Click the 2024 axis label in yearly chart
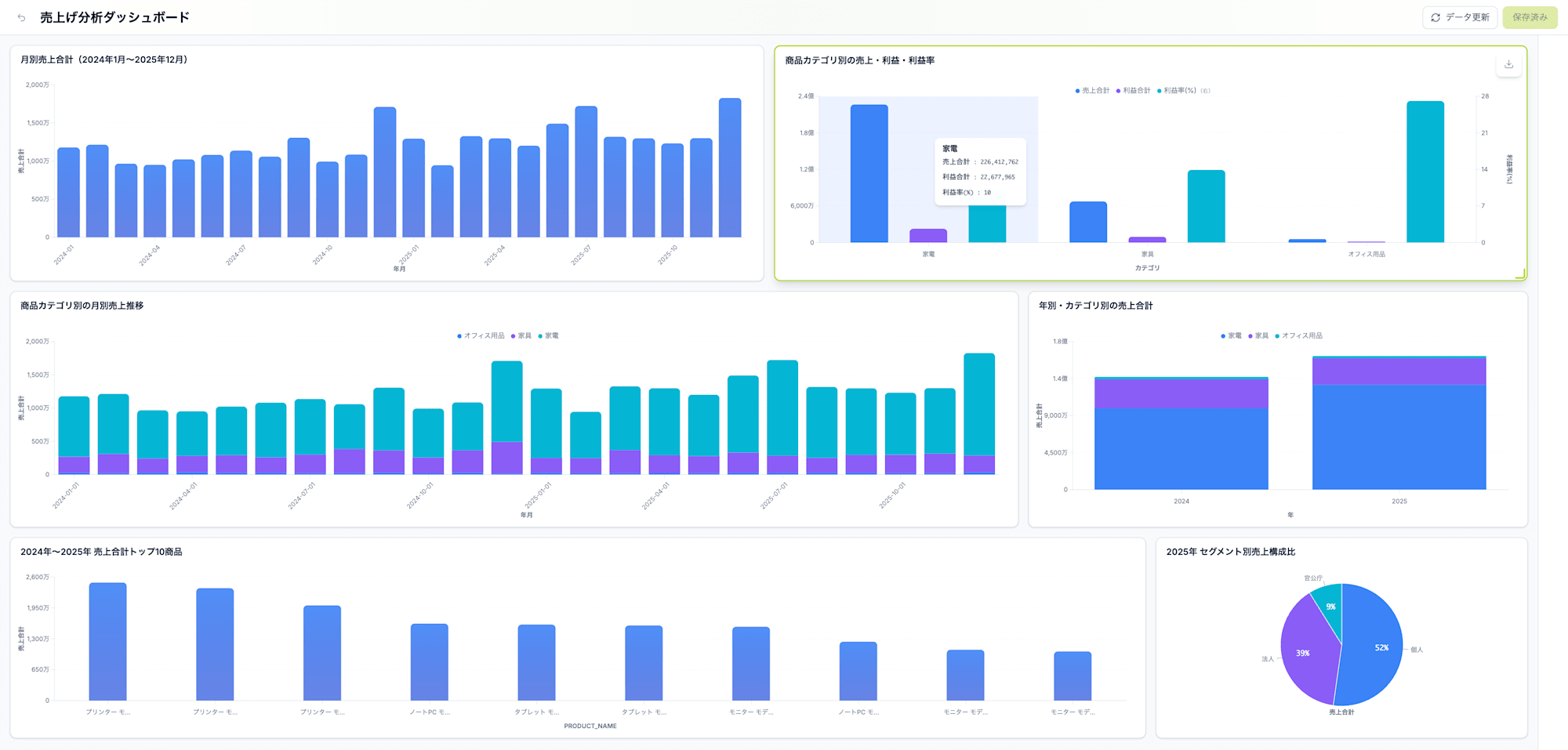 [x=1181, y=501]
